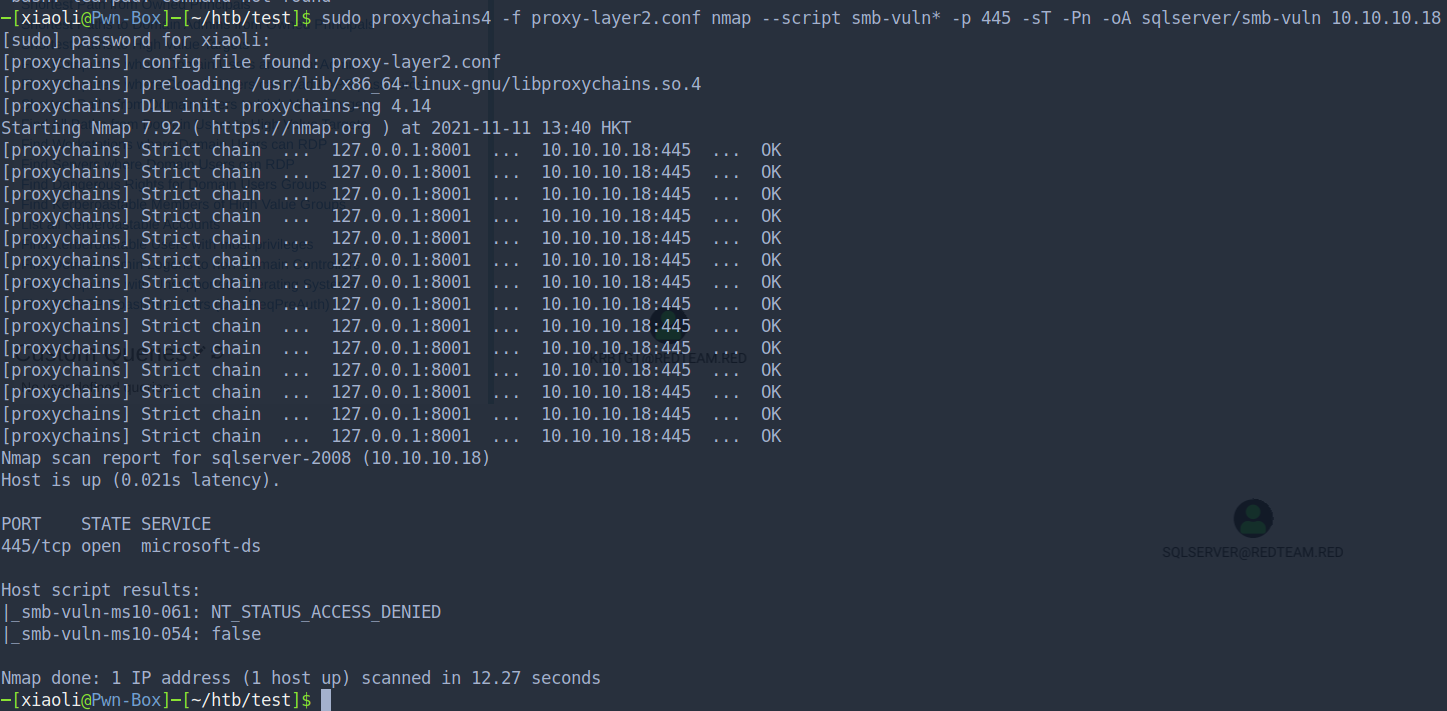Screen dimensions: 1447x711
Task: Click the sudo password prompt line
Action: pyautogui.click(x=136, y=40)
